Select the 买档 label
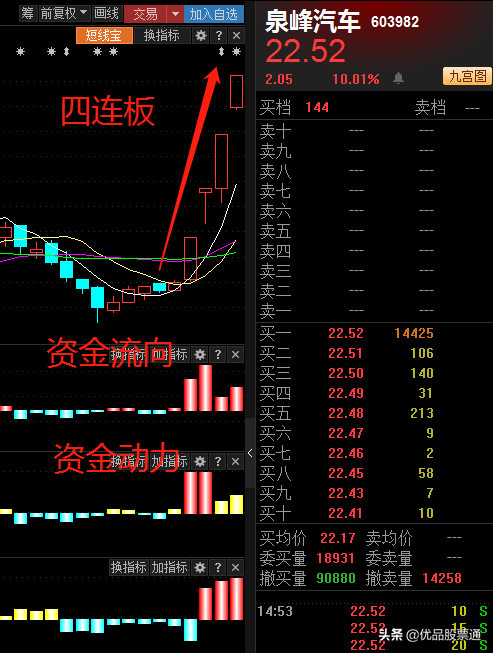The image size is (493, 653). (x=275, y=107)
